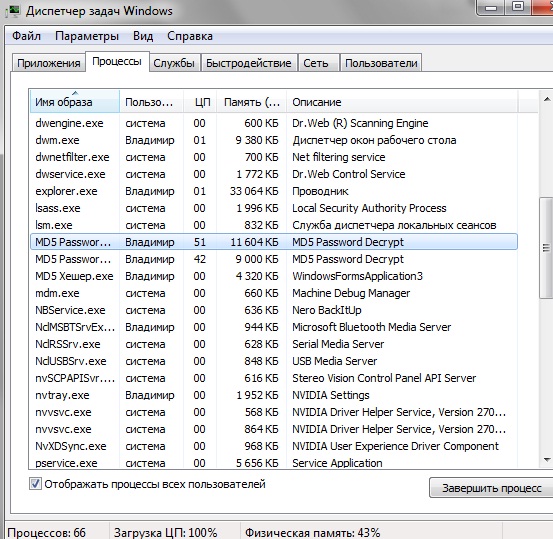Viewport: 553px width, 539px height.
Task: Click the vertical scrollbar thumb
Action: coord(546,248)
